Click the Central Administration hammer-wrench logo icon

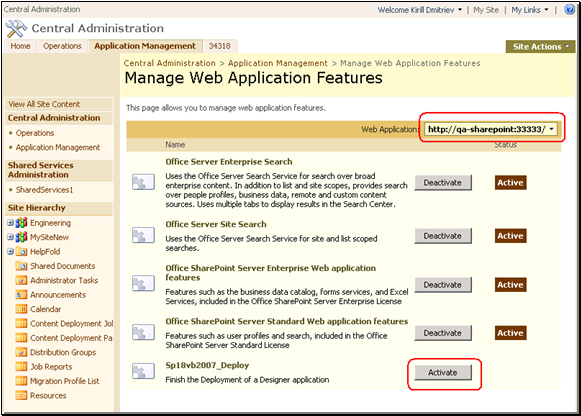click(16, 29)
